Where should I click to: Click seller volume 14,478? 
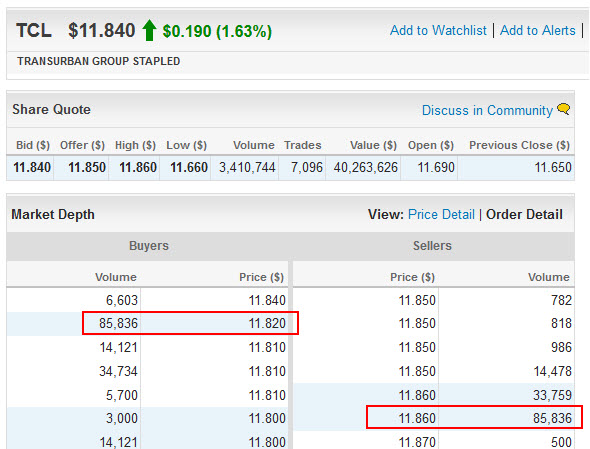pos(553,371)
